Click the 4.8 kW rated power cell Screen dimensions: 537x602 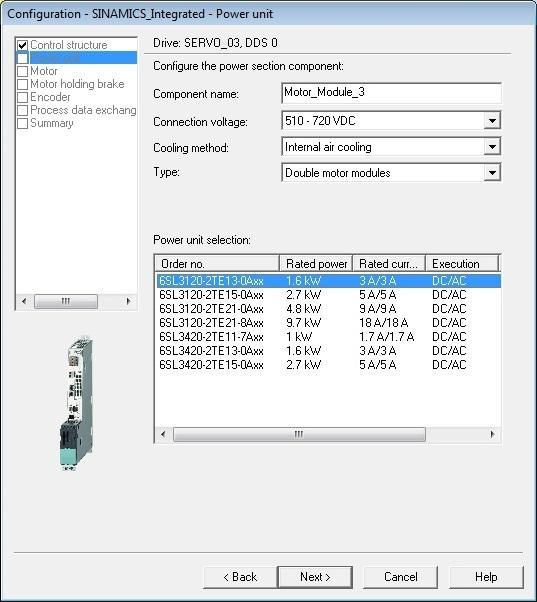(x=303, y=309)
